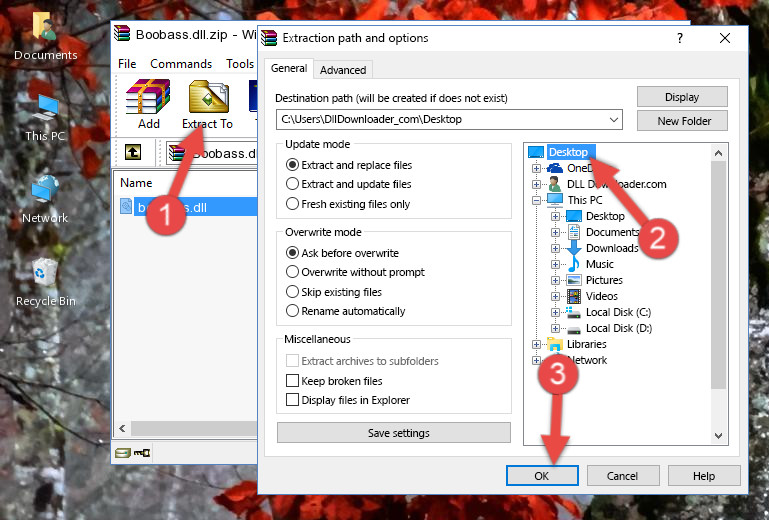Select Documents folder in the tree
This screenshot has width=769, height=520.
pyautogui.click(x=612, y=232)
